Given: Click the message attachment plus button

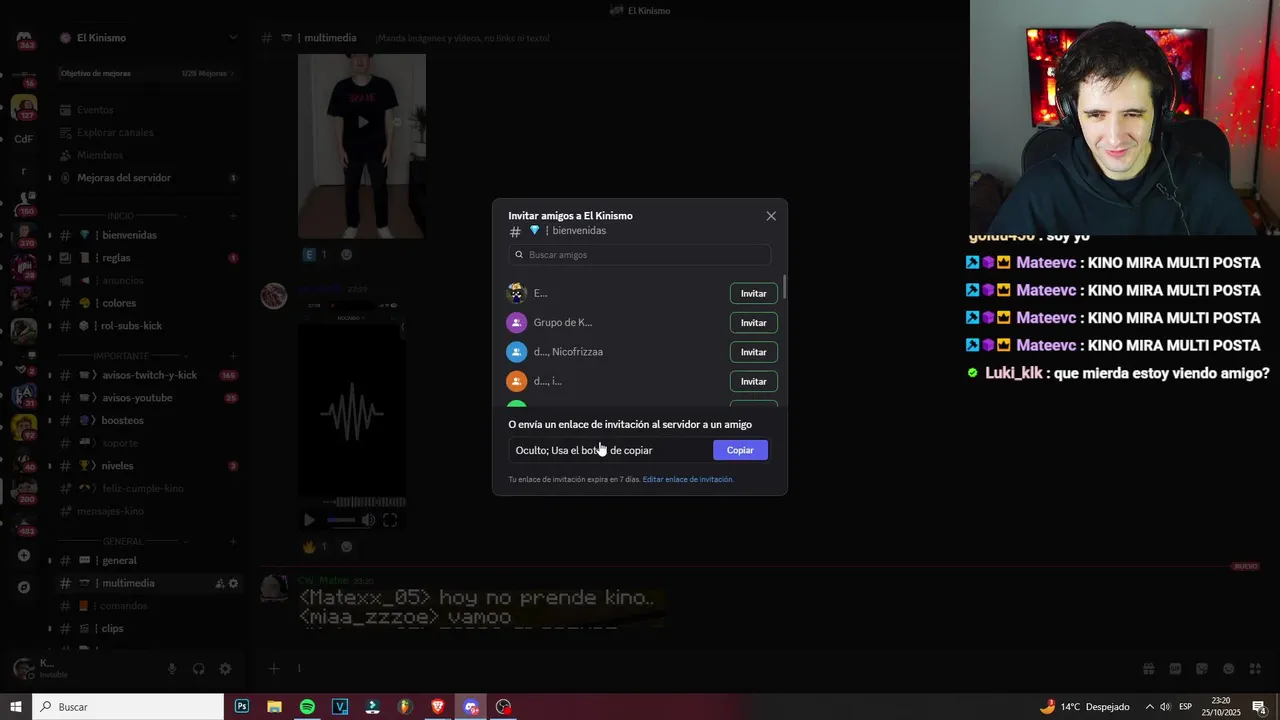Looking at the screenshot, I should 273,669.
